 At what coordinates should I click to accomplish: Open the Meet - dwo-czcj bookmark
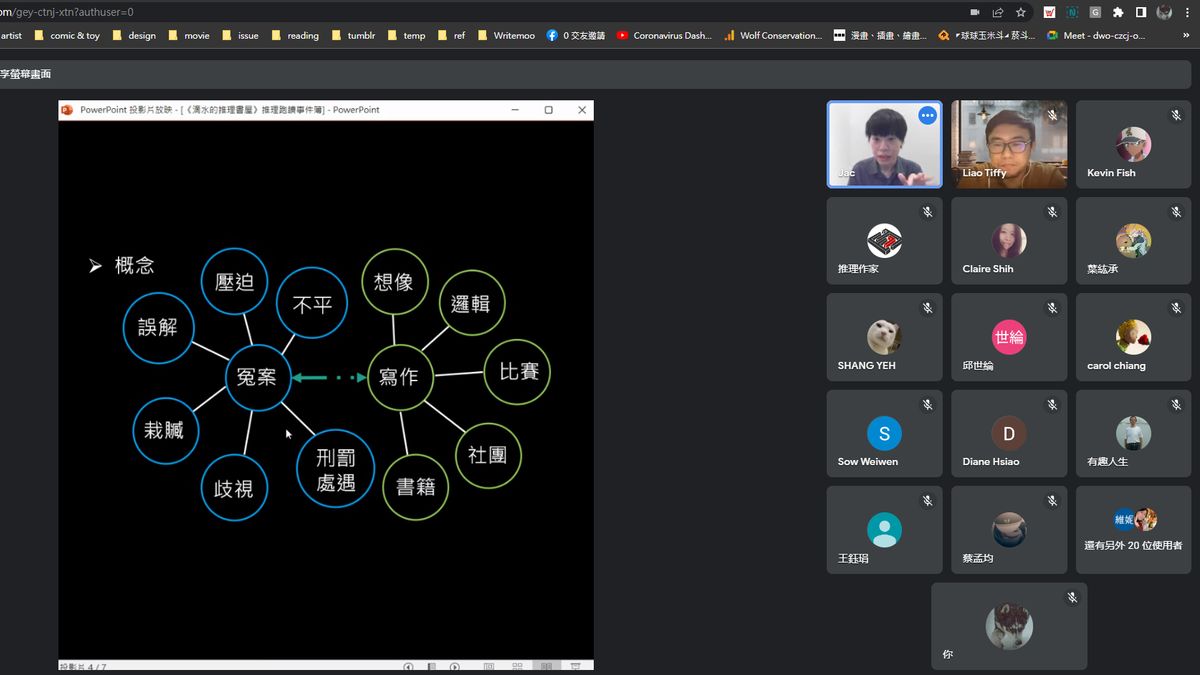click(1095, 35)
